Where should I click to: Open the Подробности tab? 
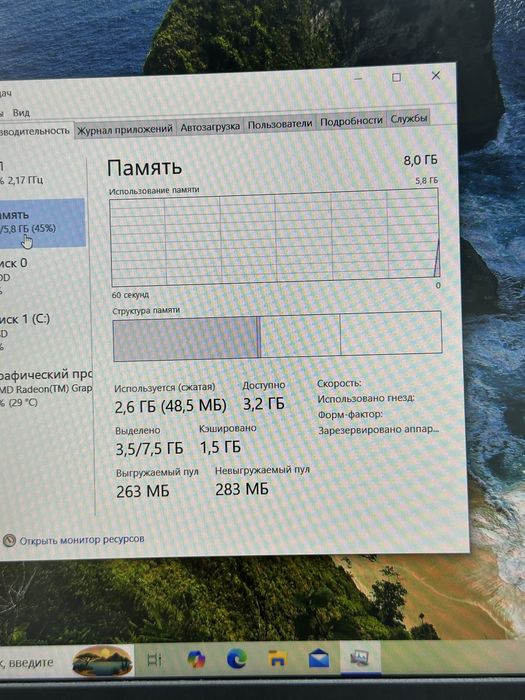click(351, 121)
